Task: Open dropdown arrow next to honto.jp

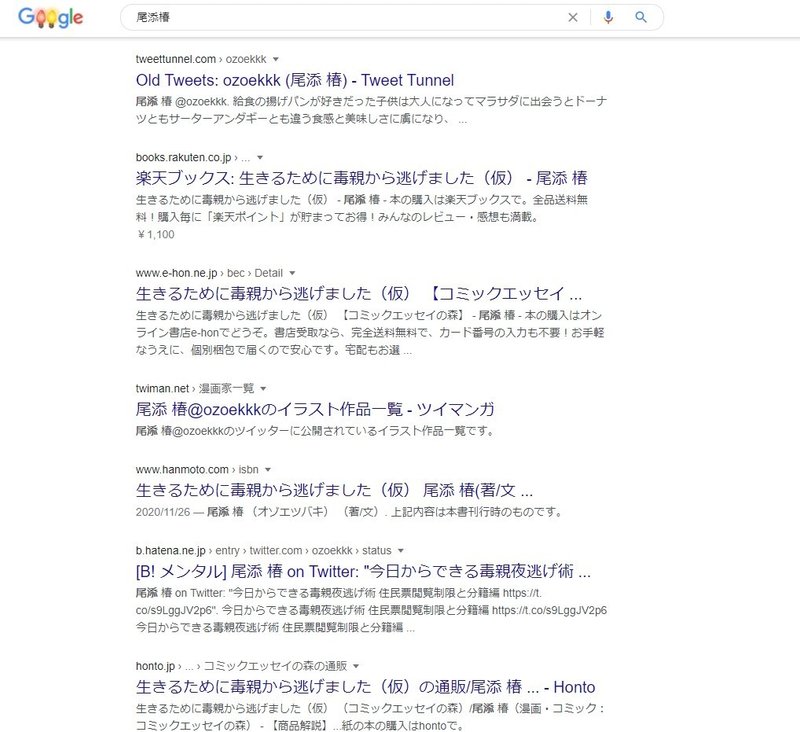Action: 356,666
